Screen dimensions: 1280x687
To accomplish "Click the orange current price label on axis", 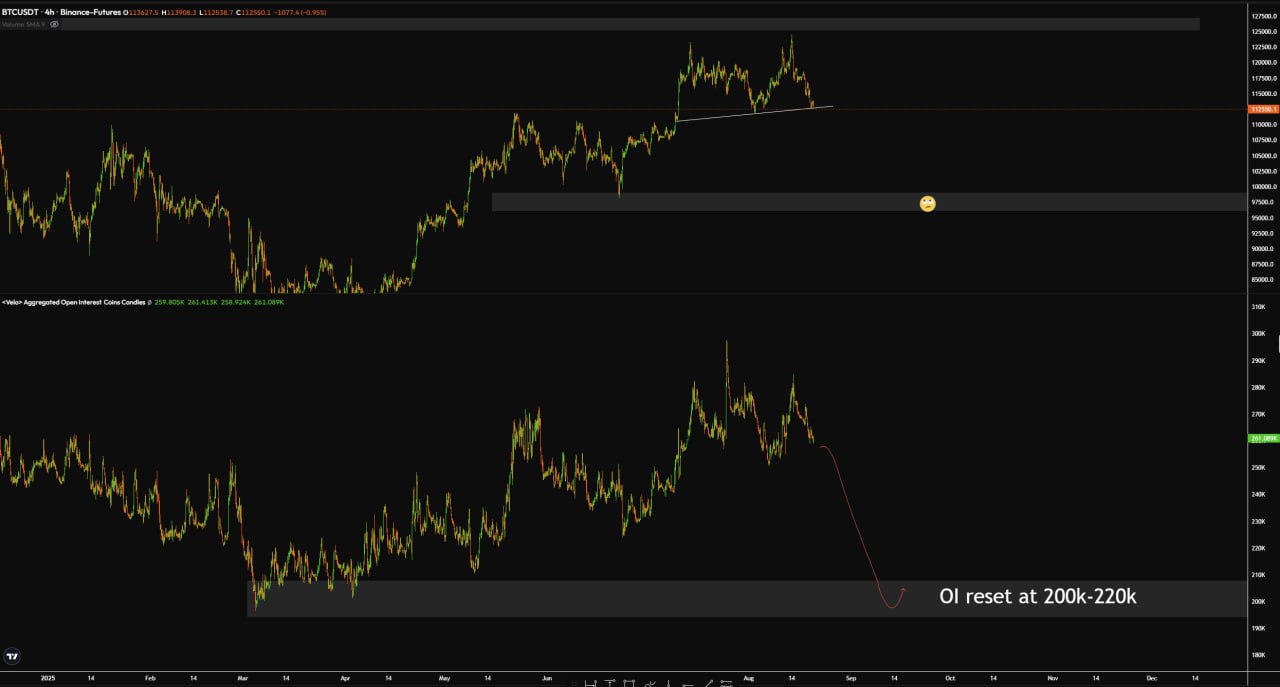I will coord(1262,109).
